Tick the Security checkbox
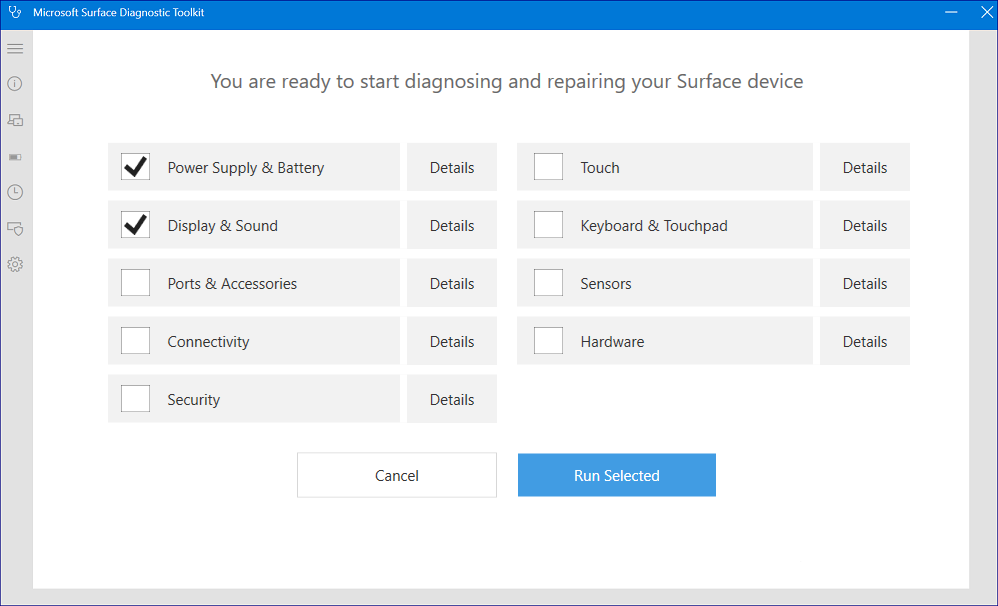The width and height of the screenshot is (998, 606). (x=135, y=399)
